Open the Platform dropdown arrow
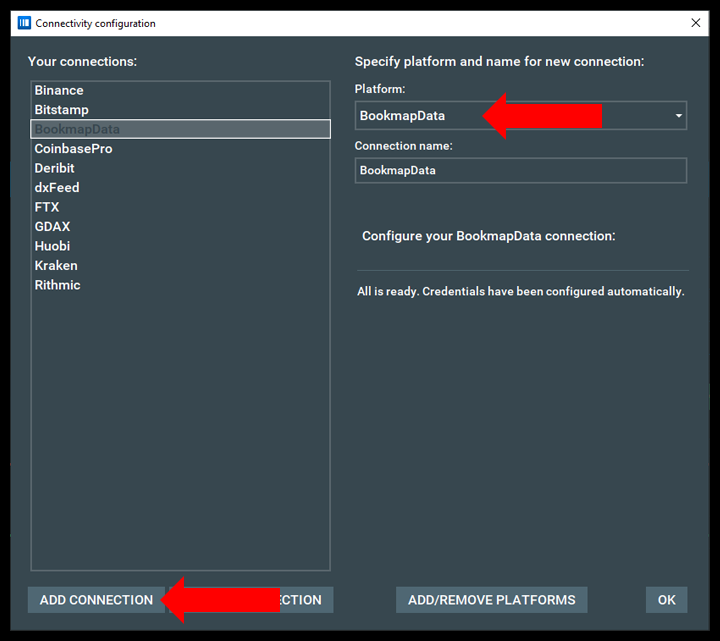Screen dimensions: 720x641 tap(678, 116)
